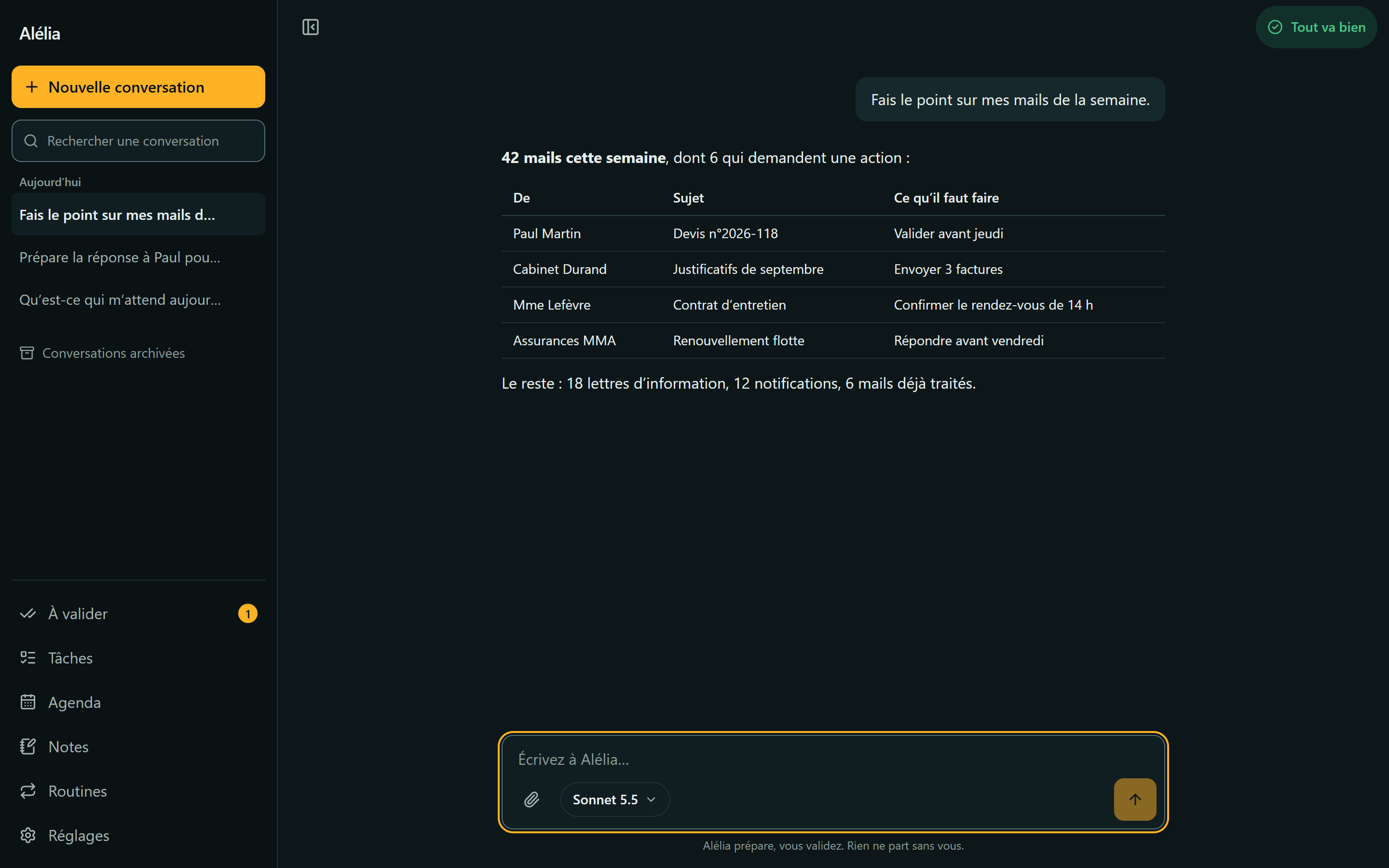Select conversation Fais le point sur mes mails
Screen dimensions: 1389x868
click(x=138, y=215)
